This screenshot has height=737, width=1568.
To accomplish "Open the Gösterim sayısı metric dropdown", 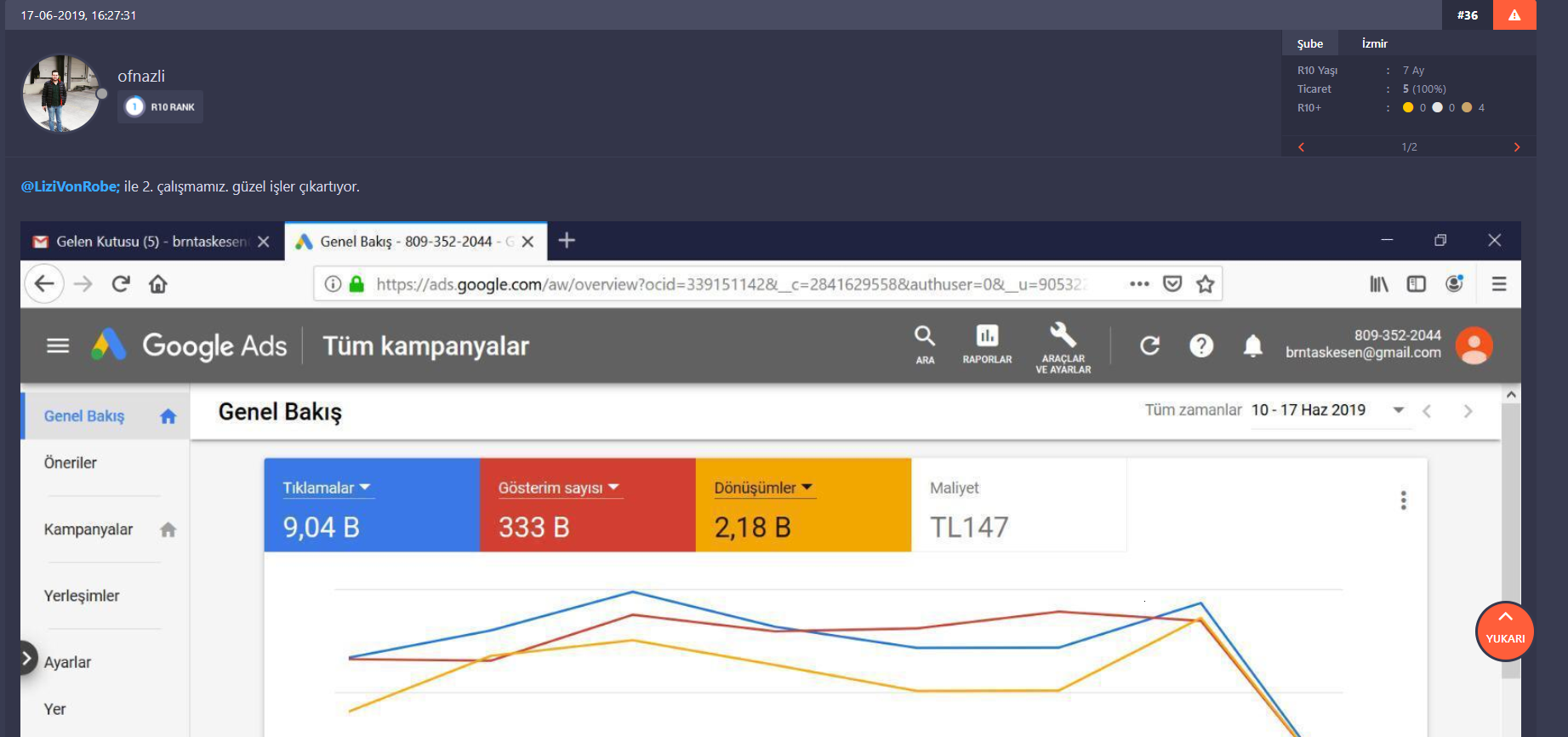I will click(x=559, y=488).
